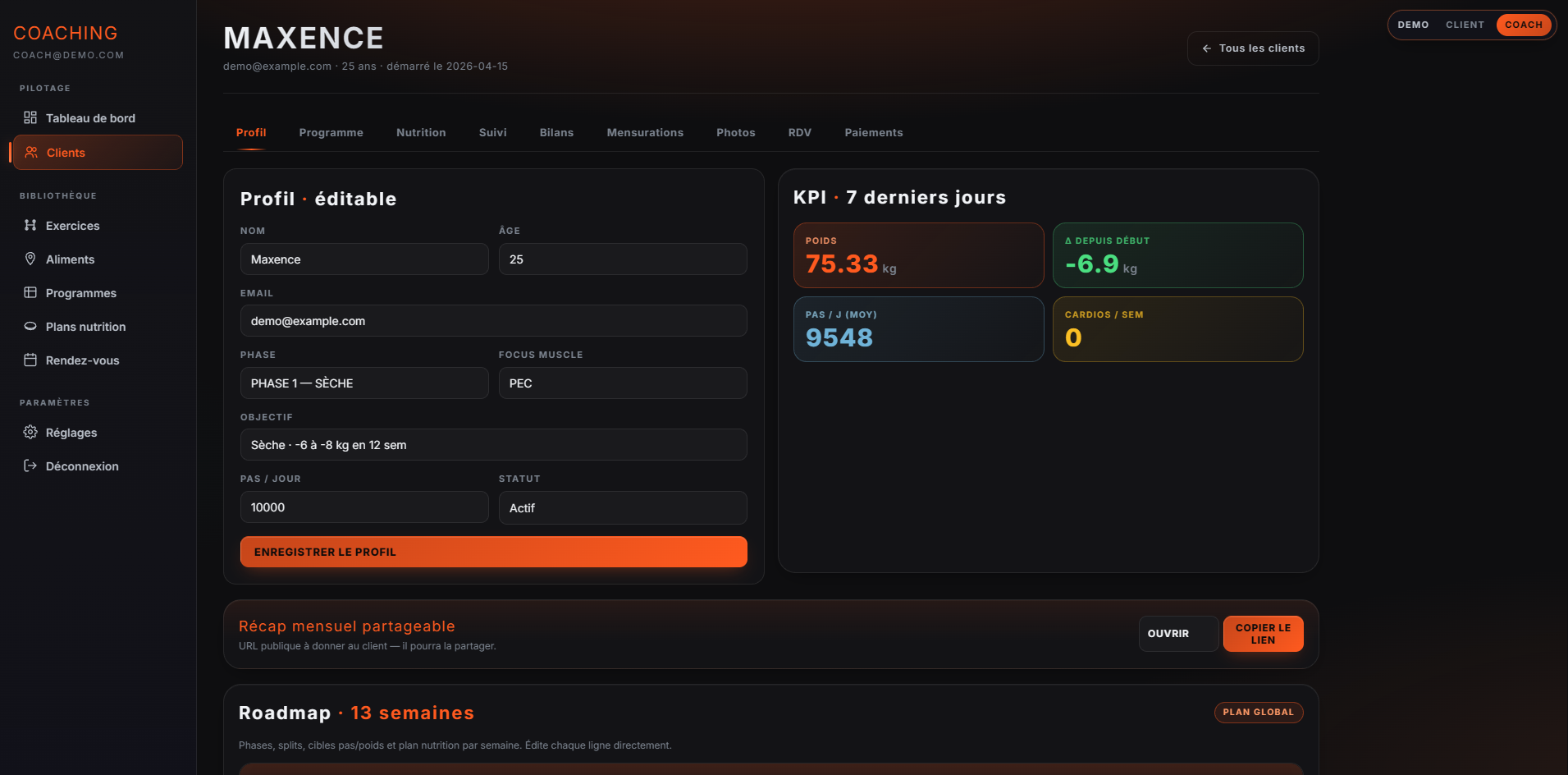Viewport: 1568px width, 775px height.
Task: Click the Programmes table icon
Action: pyautogui.click(x=30, y=292)
